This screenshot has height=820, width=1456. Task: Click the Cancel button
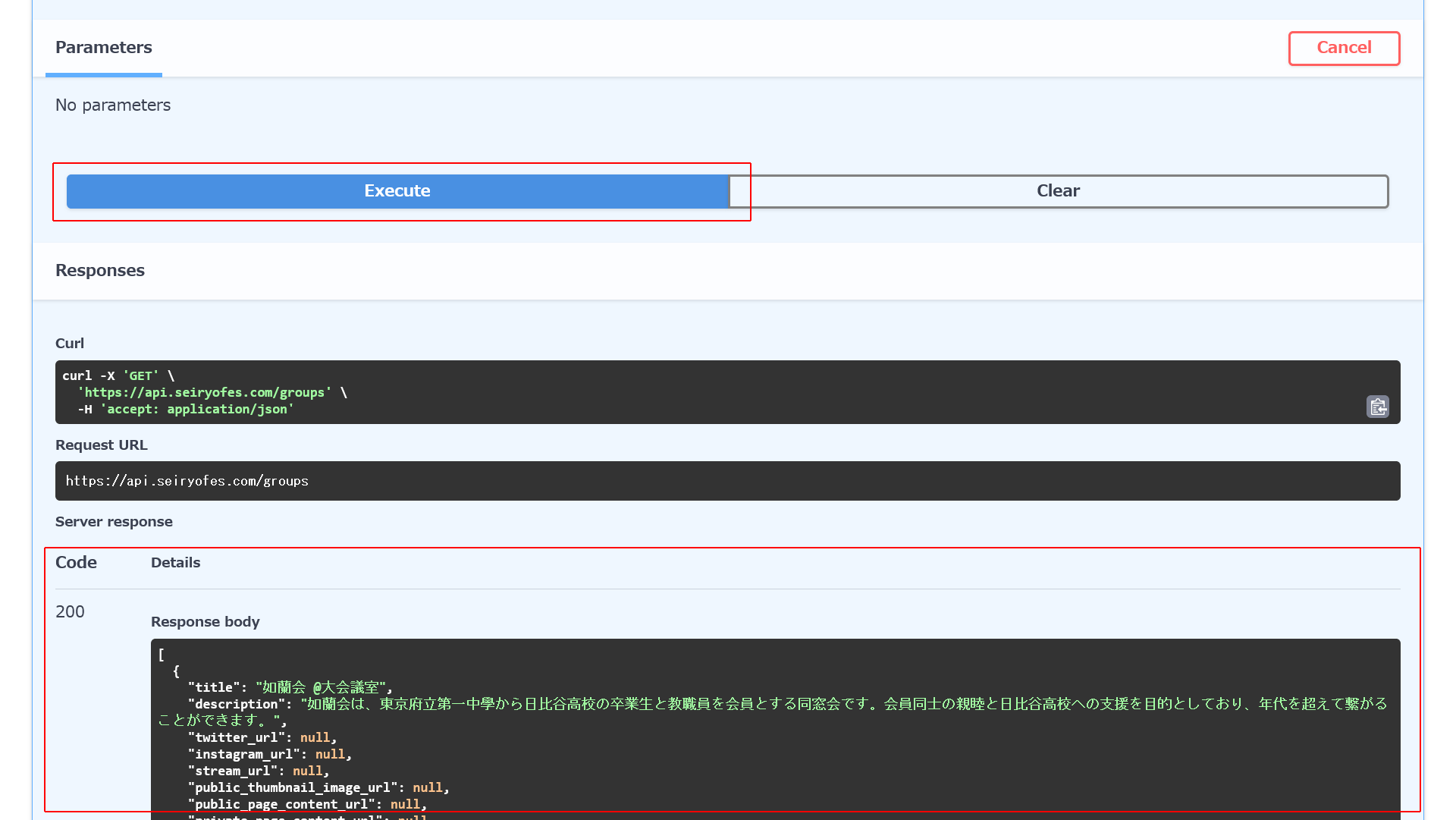pyautogui.click(x=1344, y=48)
